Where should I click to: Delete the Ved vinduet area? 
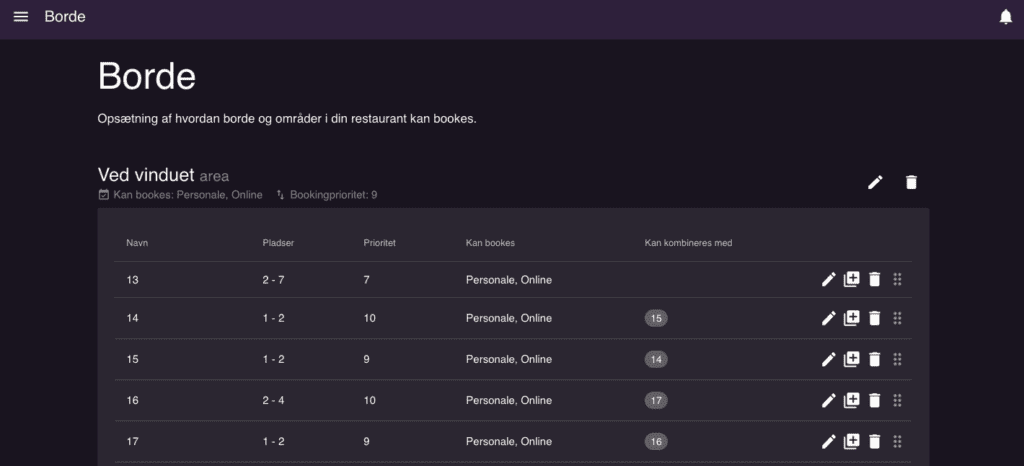(x=911, y=182)
